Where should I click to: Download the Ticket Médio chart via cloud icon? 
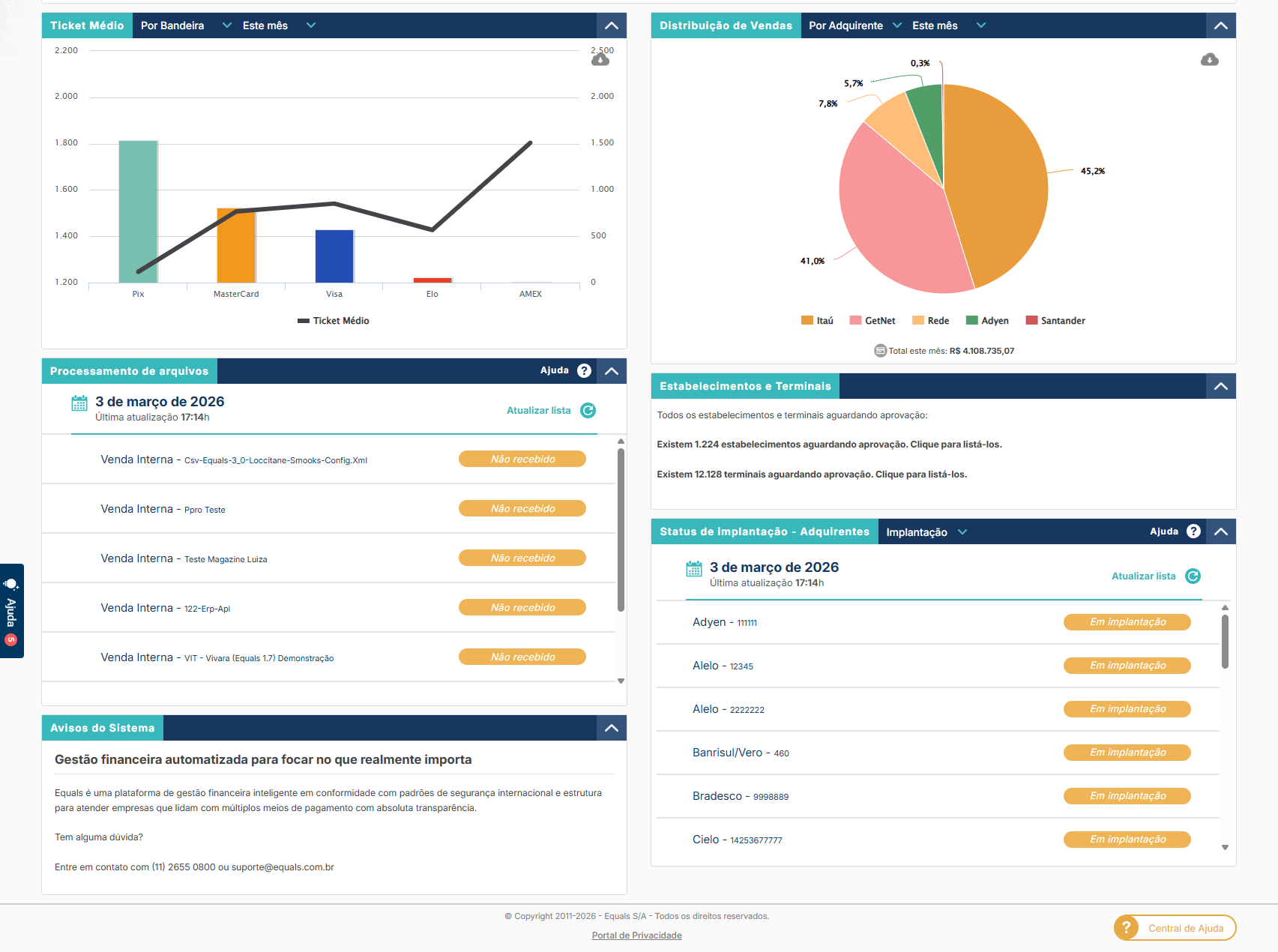coord(600,60)
